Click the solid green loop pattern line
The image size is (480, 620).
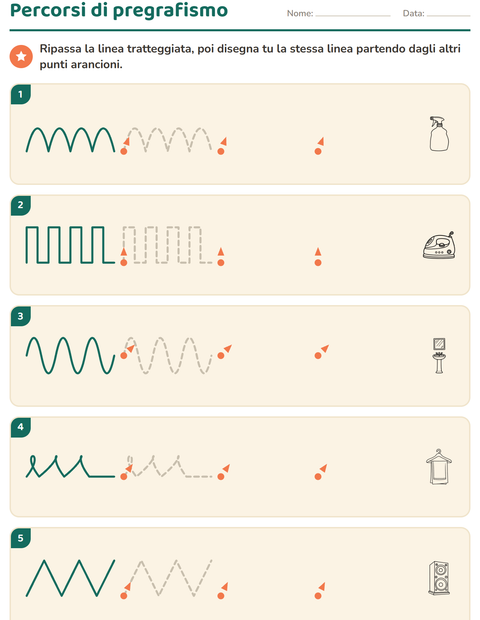70,467
